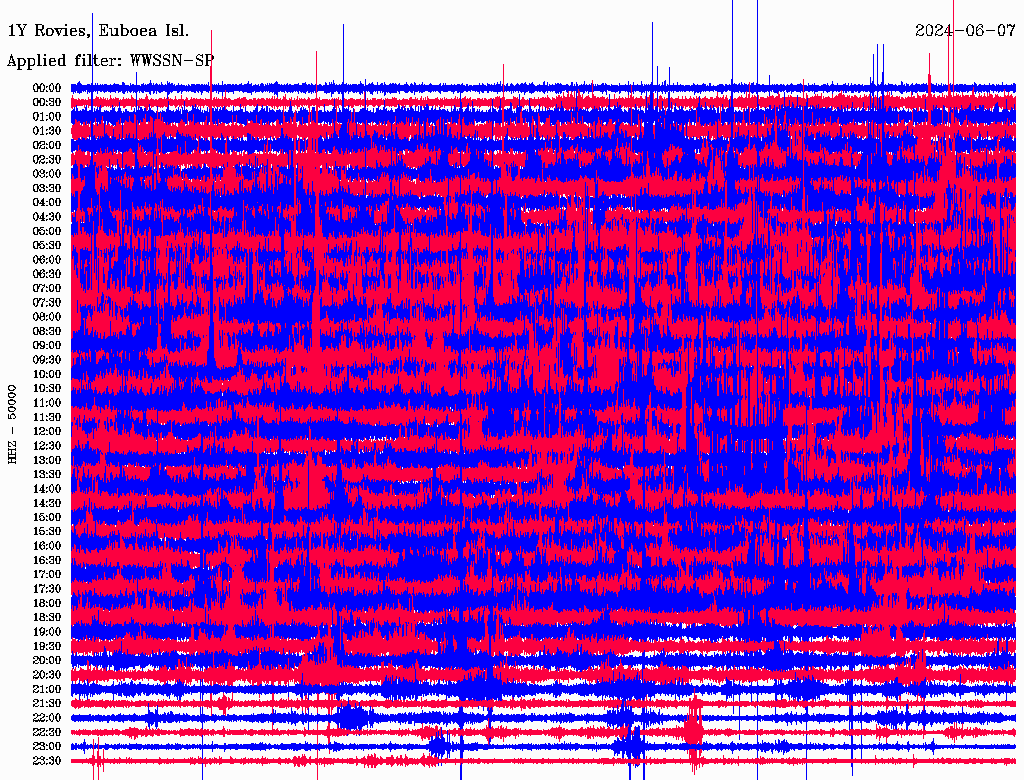Image resolution: width=1024 pixels, height=780 pixels.
Task: Select the 03:30 time label
Action: (47, 188)
